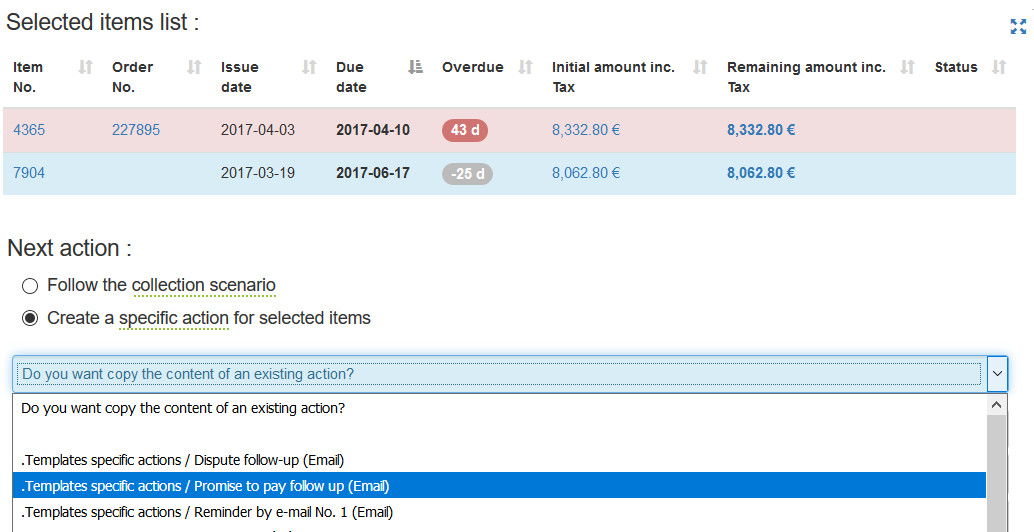Screen dimensions: 1034x532
Task: Open item number 7904 link
Action: pyautogui.click(x=29, y=173)
